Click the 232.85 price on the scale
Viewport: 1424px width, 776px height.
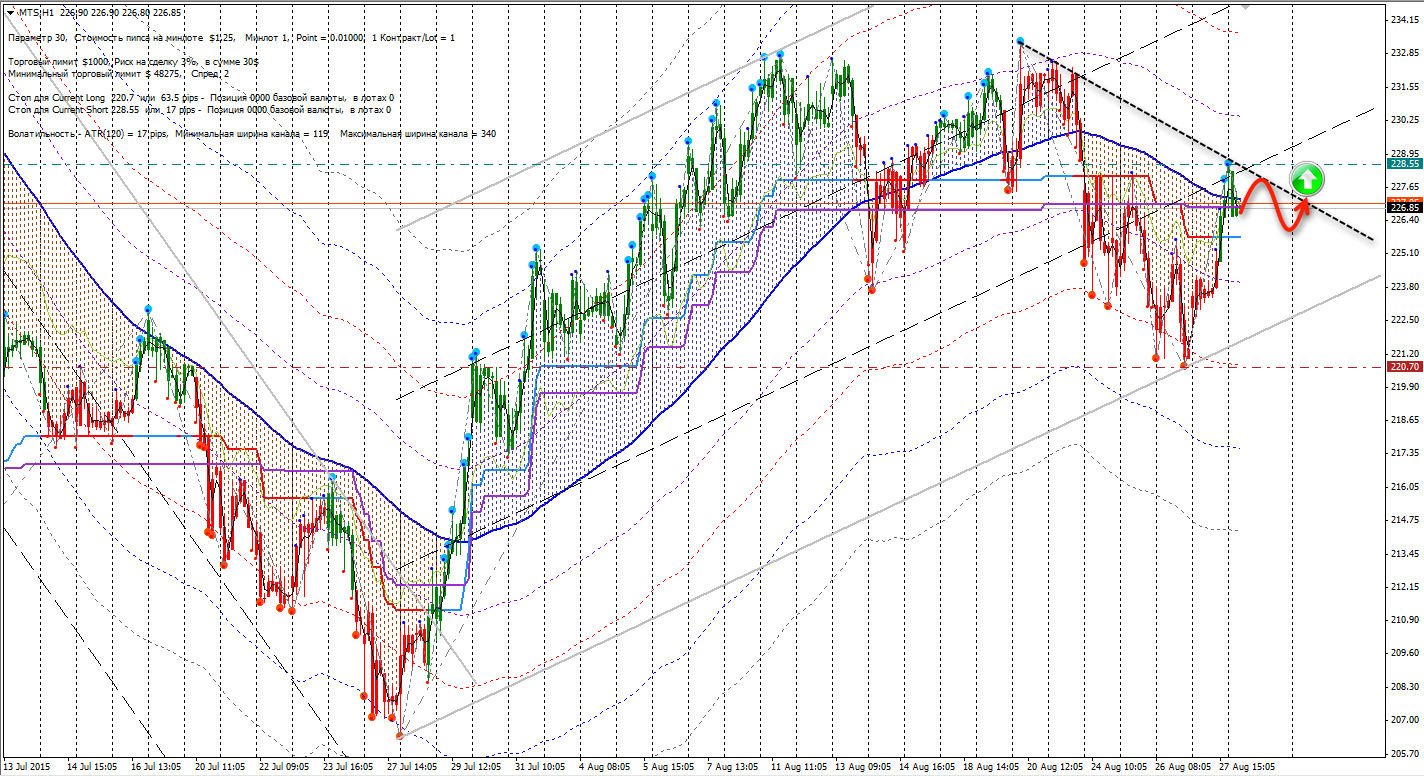(1404, 53)
